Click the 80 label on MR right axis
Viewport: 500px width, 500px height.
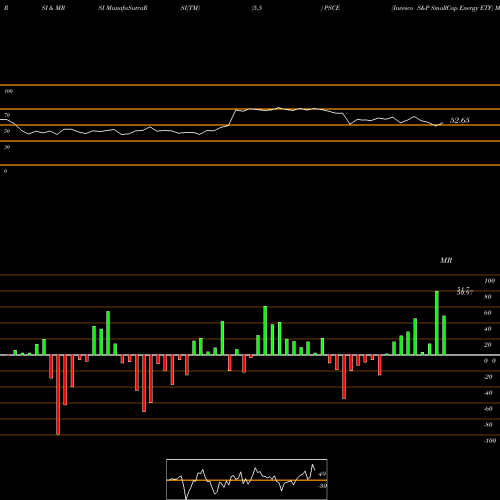click(x=488, y=297)
